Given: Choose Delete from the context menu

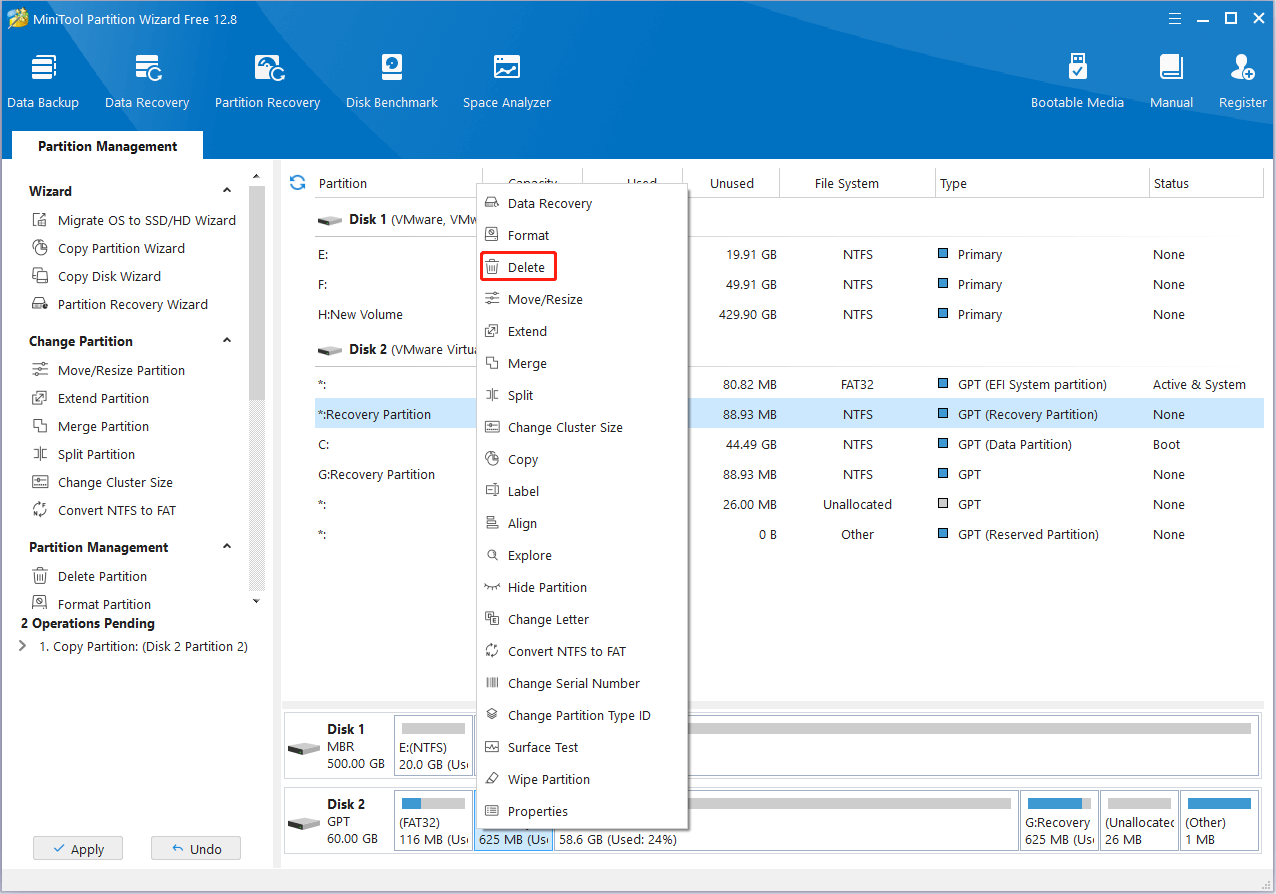Looking at the screenshot, I should [526, 267].
